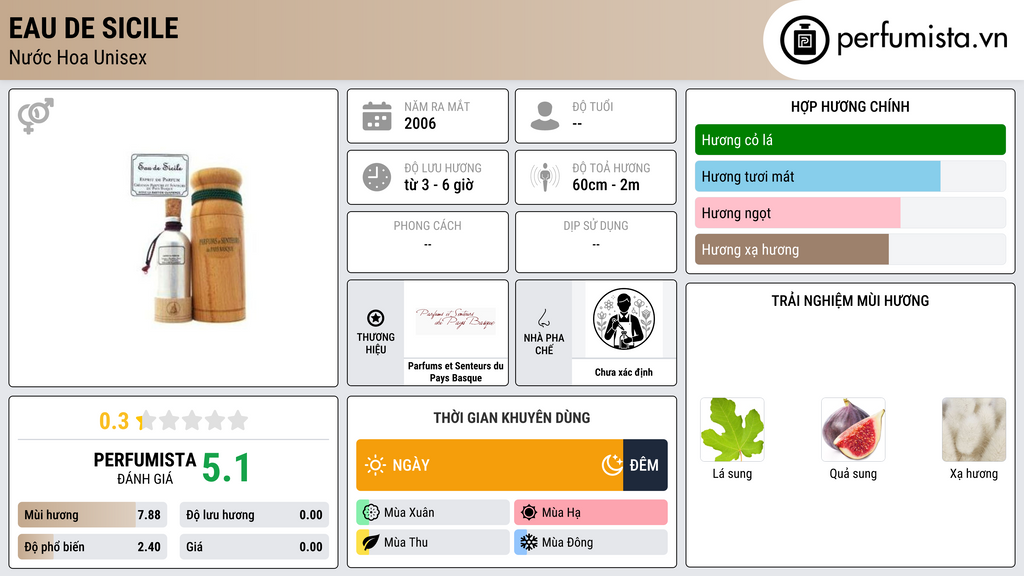1024x576 pixels.
Task: Click the Eau de Sicile bottle product image
Action: tap(189, 238)
